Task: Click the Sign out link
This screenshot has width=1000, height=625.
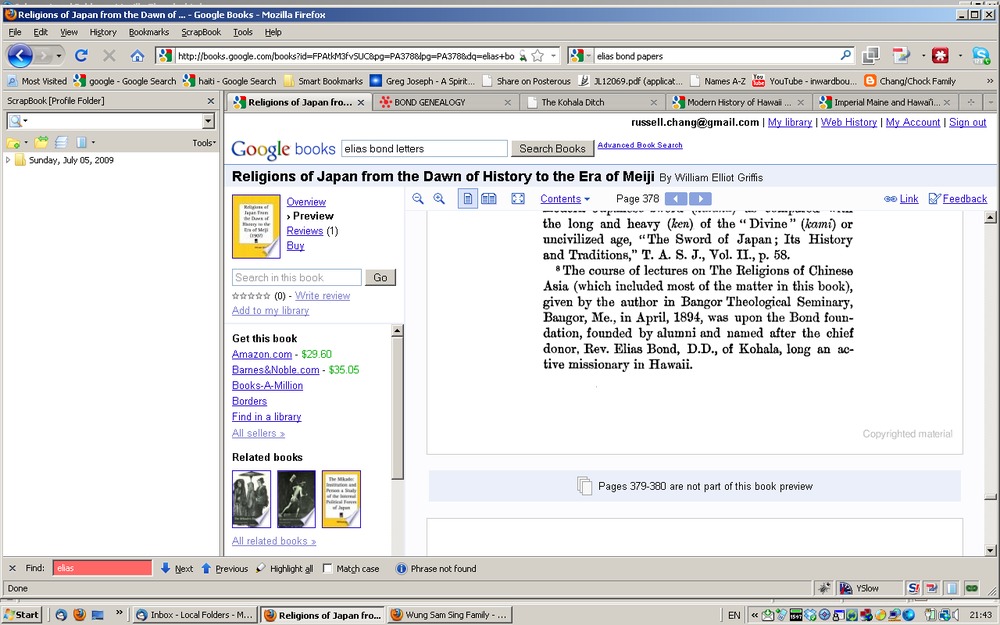Action: (x=967, y=122)
